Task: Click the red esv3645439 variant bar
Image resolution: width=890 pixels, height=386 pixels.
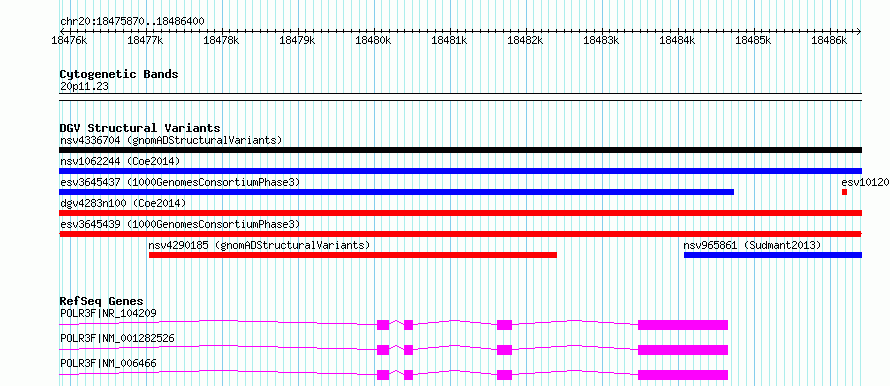Action: pos(460,234)
